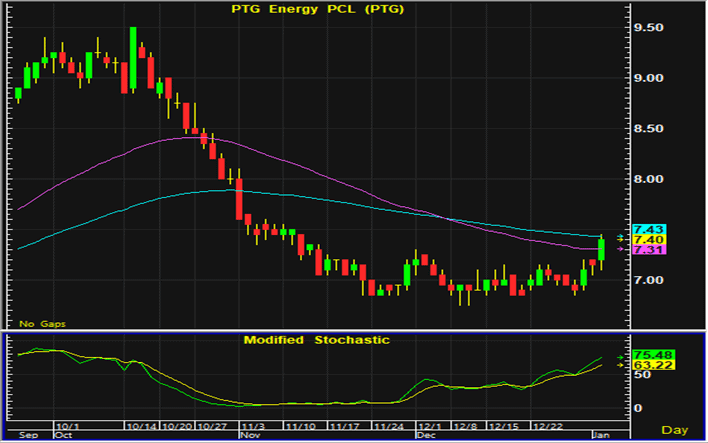Click the Modified Stochastic indicator title
The width and height of the screenshot is (708, 443).
click(317, 340)
